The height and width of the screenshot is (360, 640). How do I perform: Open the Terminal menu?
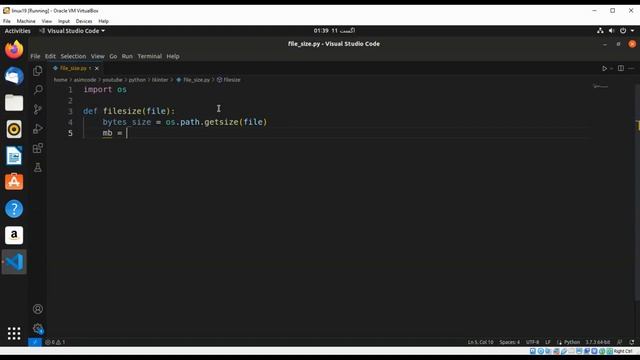point(149,56)
